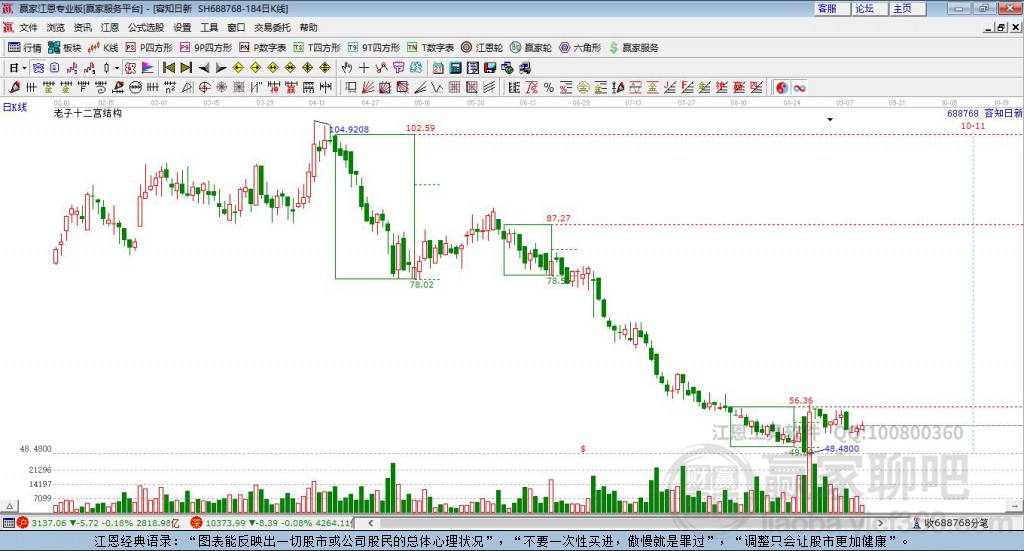Click the 老子十二宫结构 indicator label
This screenshot has height=551, width=1024.
pos(88,113)
